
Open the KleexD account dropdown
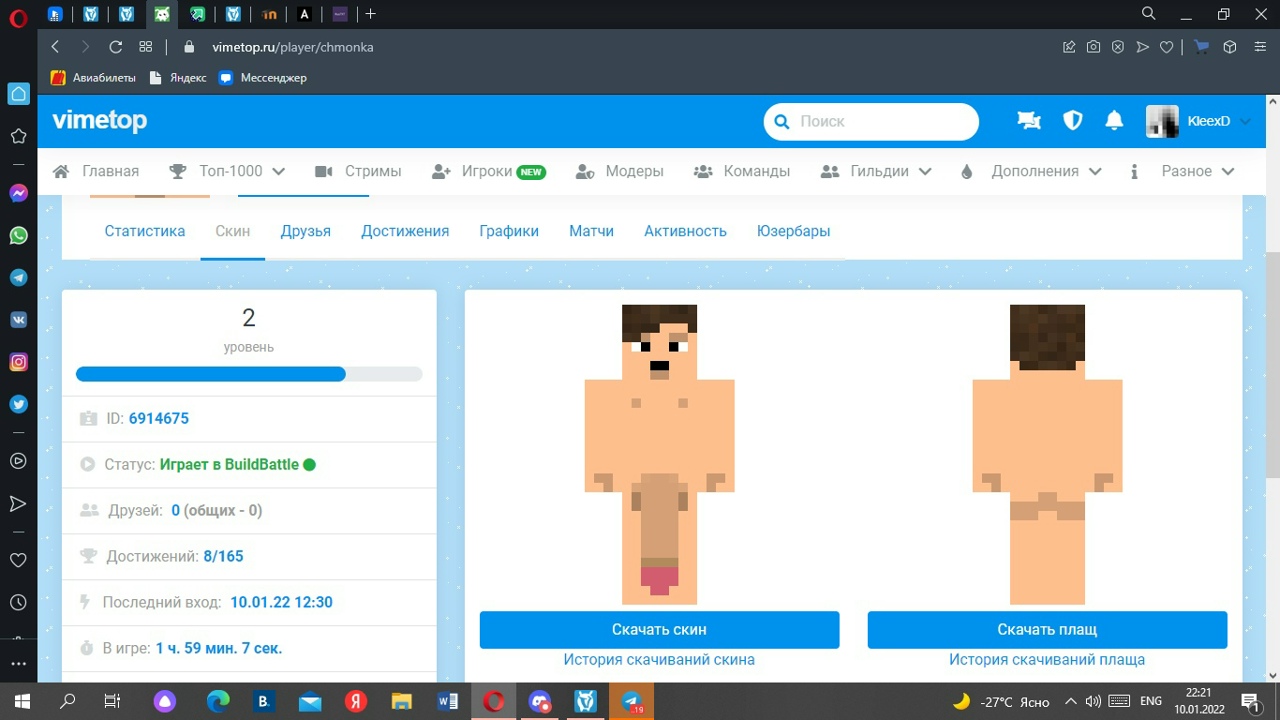[1208, 120]
